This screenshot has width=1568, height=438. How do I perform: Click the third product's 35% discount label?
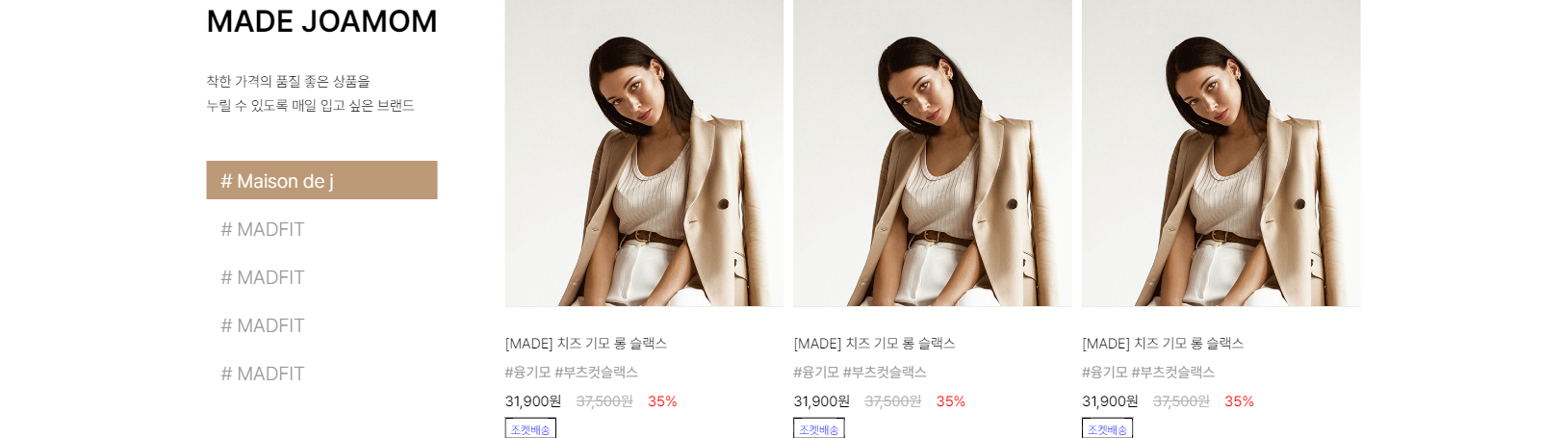(1239, 400)
